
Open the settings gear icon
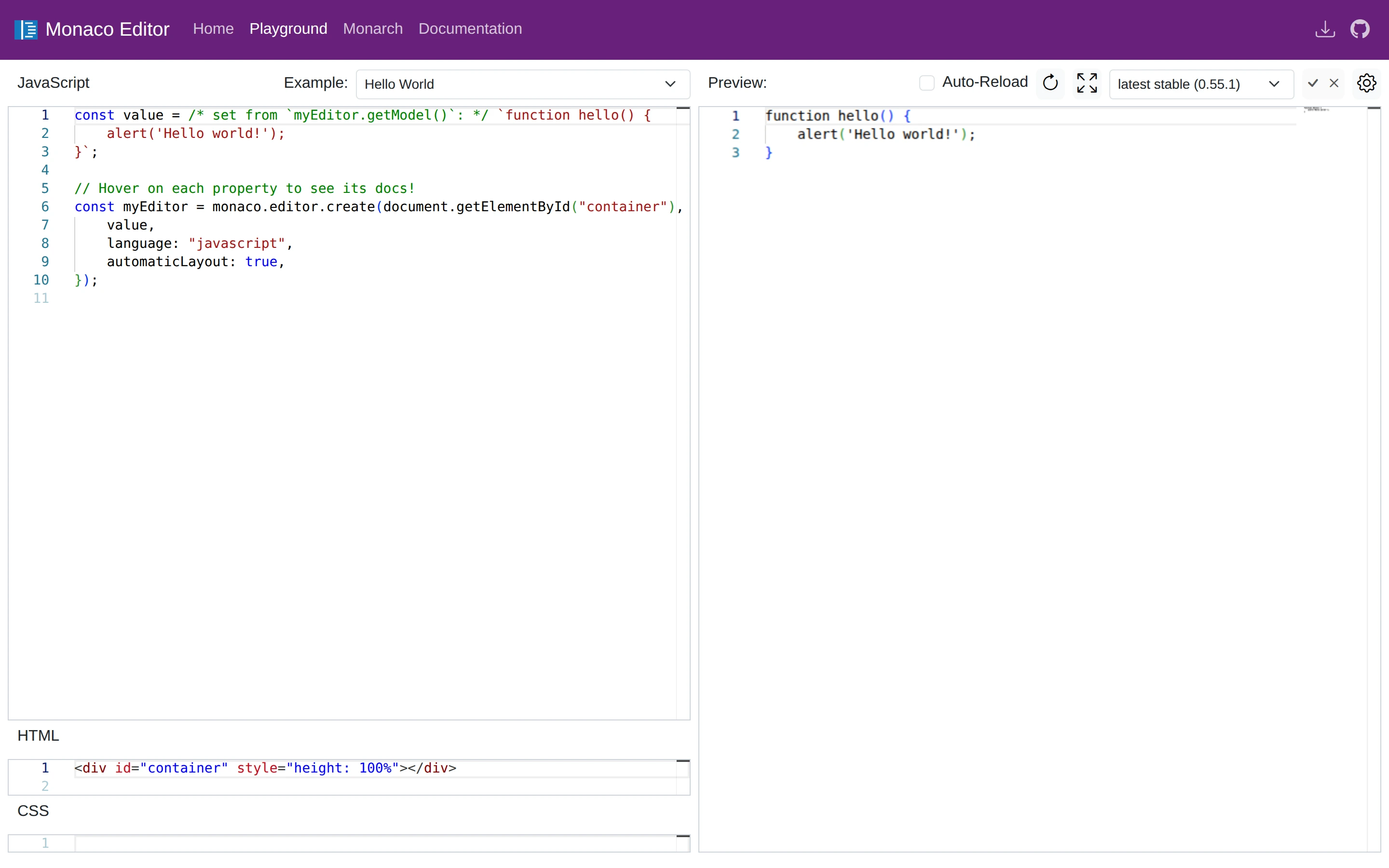coord(1367,83)
